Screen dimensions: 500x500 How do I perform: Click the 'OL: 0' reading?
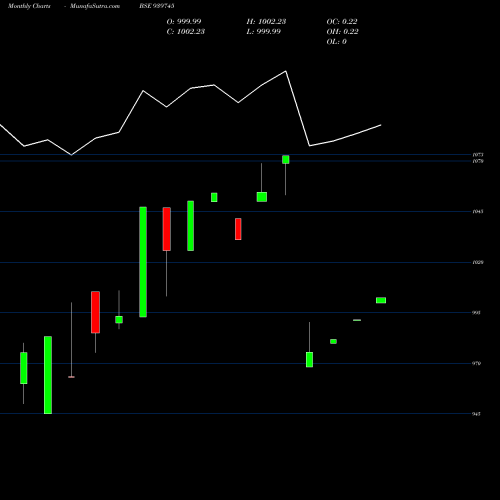tap(337, 41)
